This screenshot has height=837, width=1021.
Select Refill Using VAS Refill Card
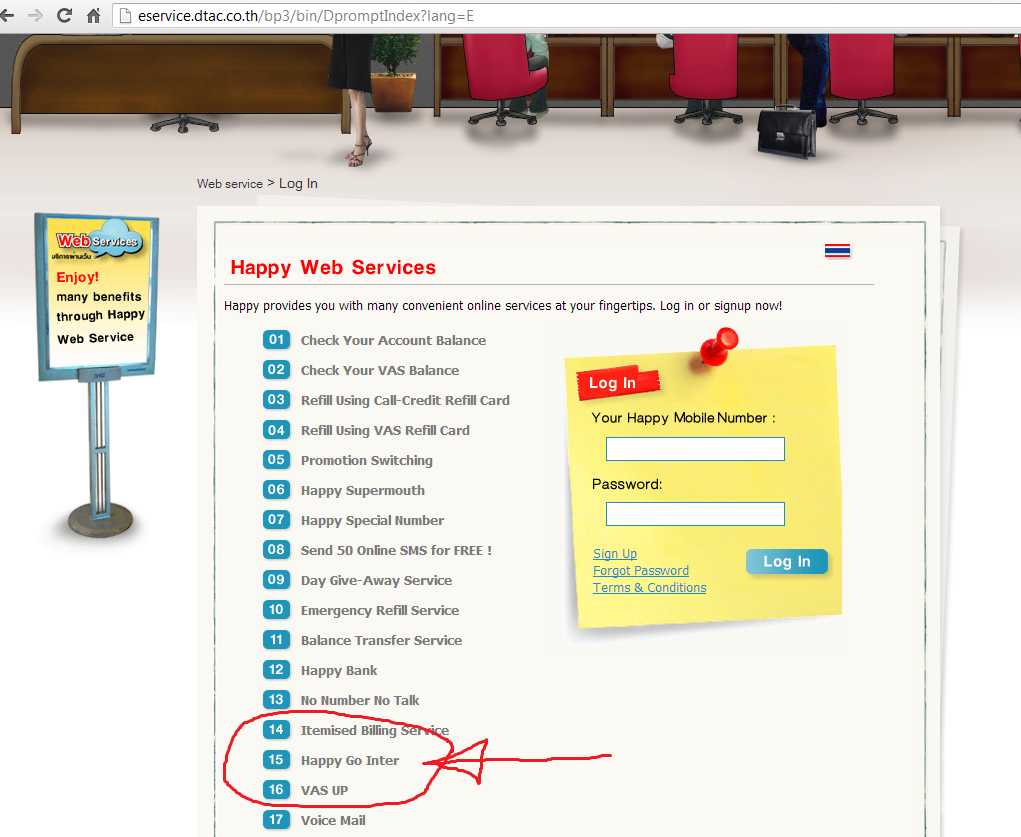385,431
